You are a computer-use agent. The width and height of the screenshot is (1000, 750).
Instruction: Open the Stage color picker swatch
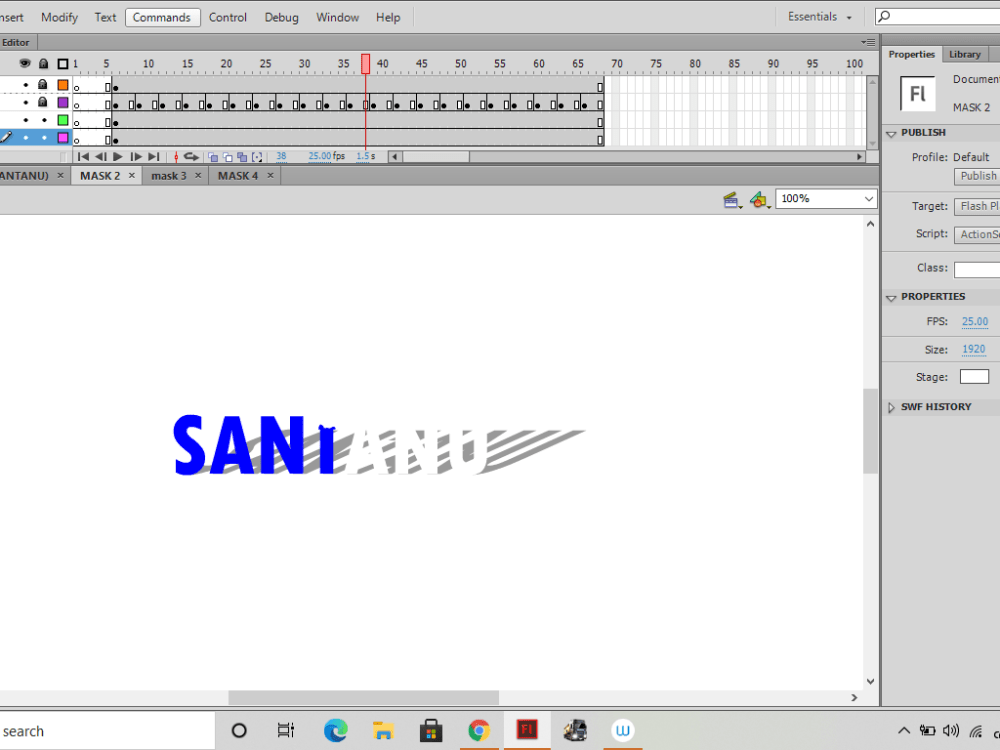point(974,376)
